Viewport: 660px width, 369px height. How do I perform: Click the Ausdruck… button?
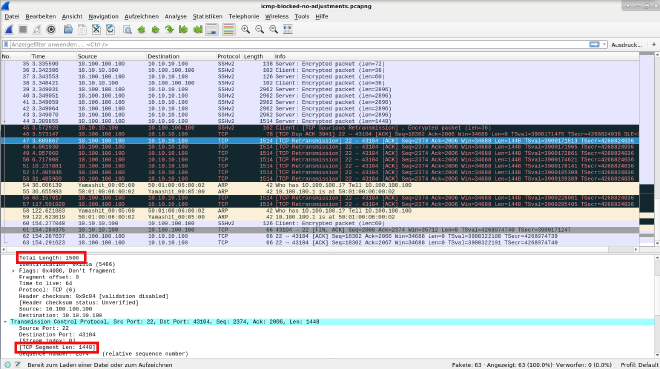626,45
